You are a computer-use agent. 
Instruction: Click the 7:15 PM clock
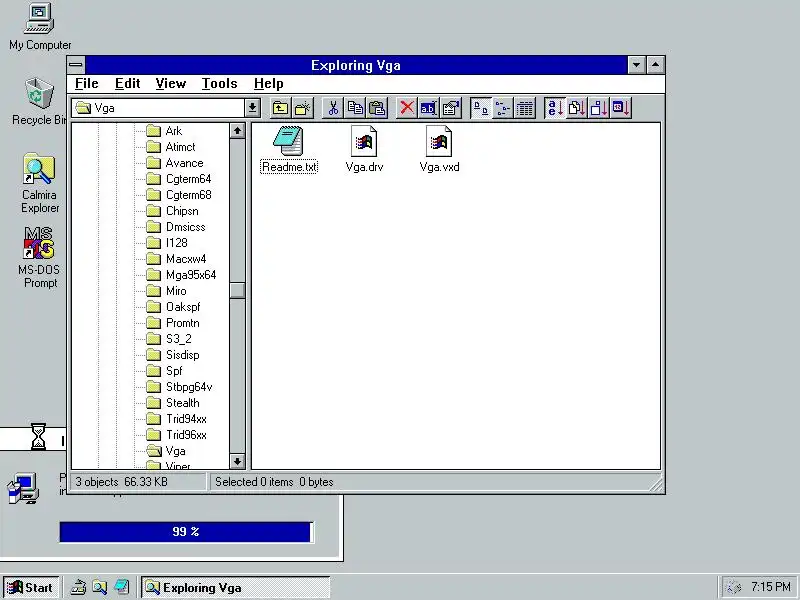(770, 587)
